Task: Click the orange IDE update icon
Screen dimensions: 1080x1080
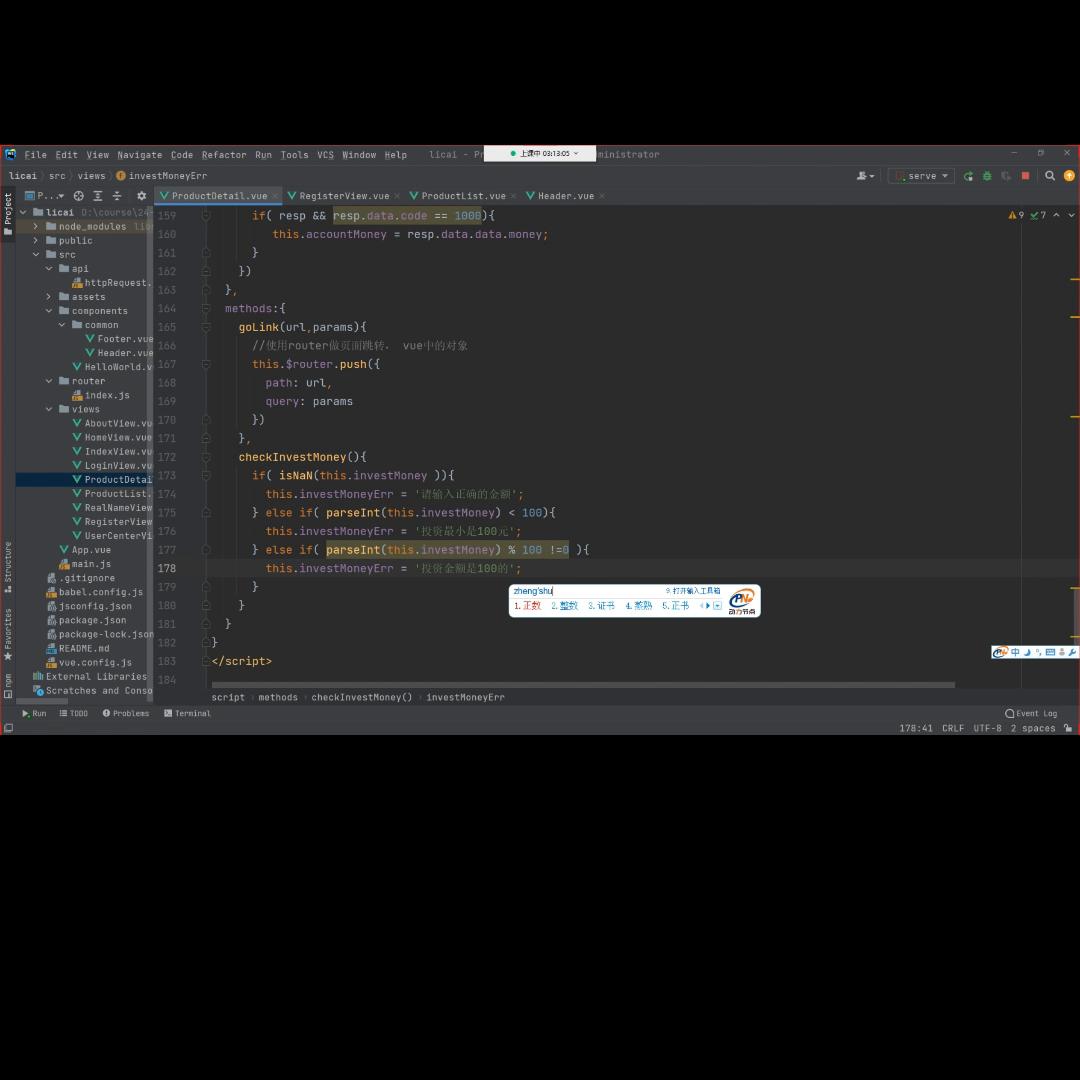Action: coord(1069,176)
